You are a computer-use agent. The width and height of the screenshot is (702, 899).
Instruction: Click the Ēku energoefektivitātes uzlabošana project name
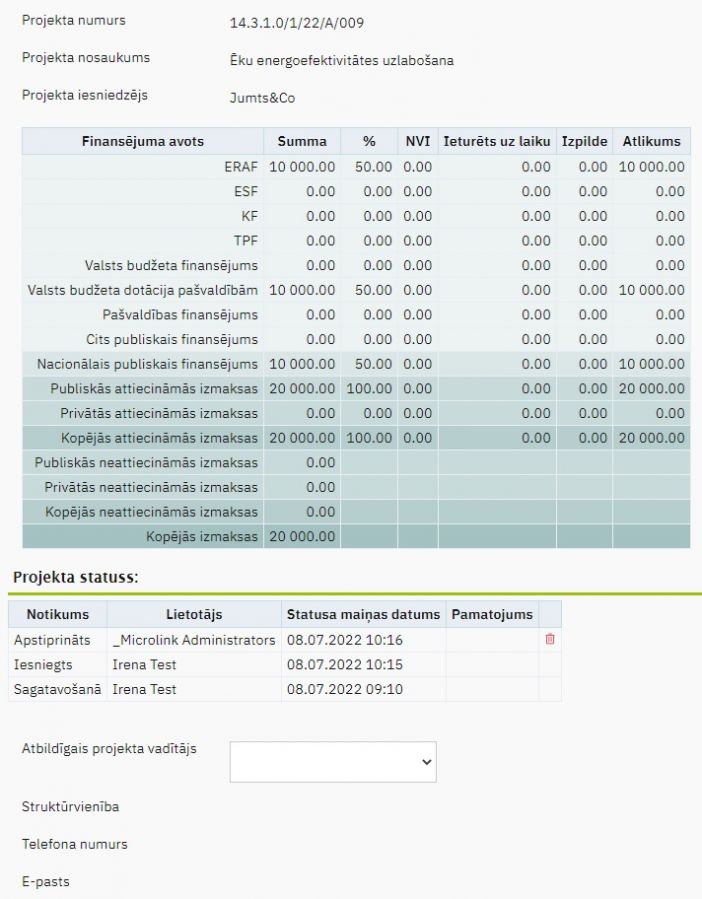coord(341,61)
